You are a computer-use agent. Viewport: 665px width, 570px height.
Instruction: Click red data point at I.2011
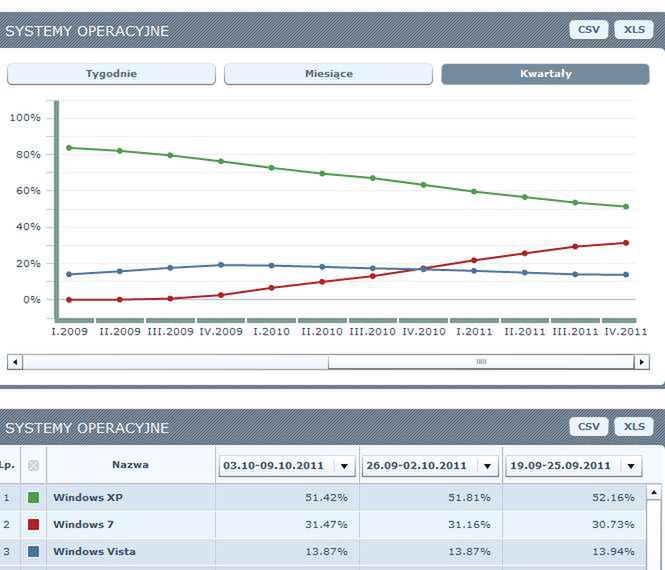[474, 260]
